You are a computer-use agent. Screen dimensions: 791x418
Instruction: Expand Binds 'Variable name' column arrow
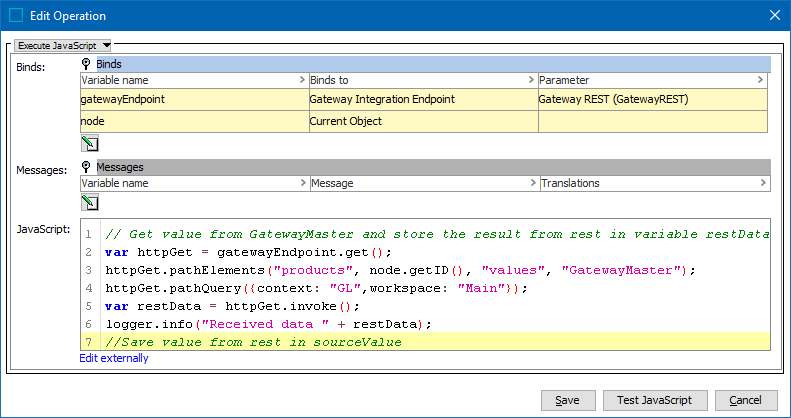(302, 80)
